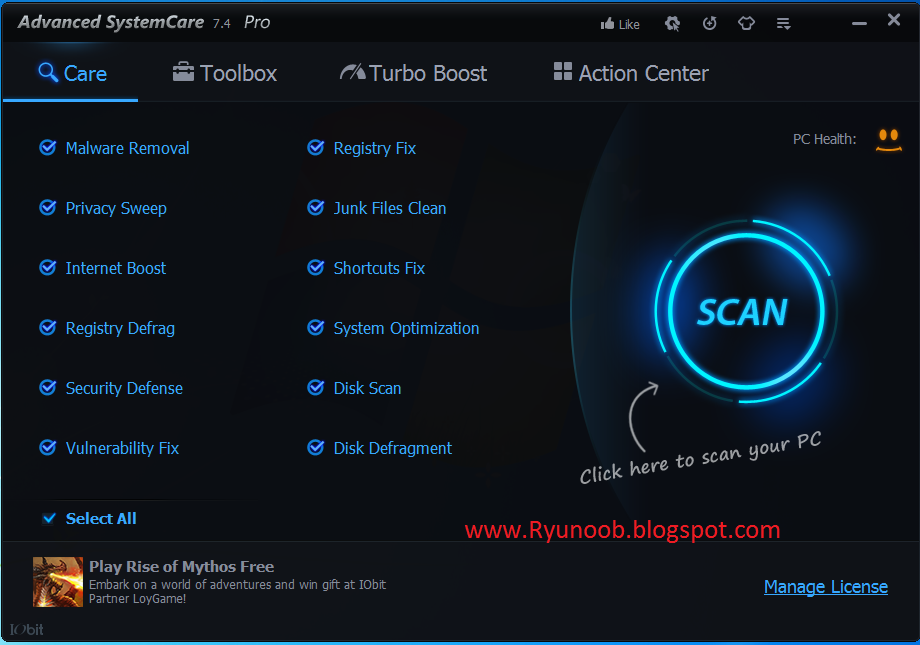Open the Action Center tab

tap(631, 73)
